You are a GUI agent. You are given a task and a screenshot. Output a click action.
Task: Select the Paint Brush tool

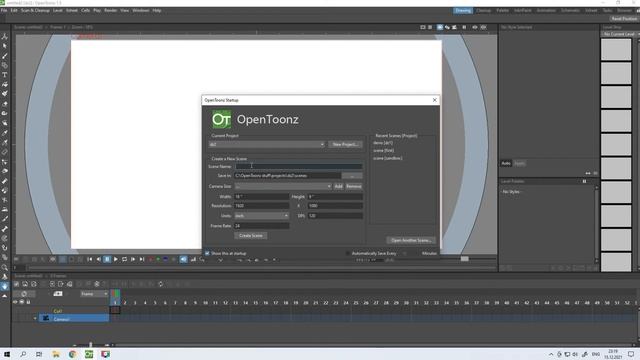(4, 94)
